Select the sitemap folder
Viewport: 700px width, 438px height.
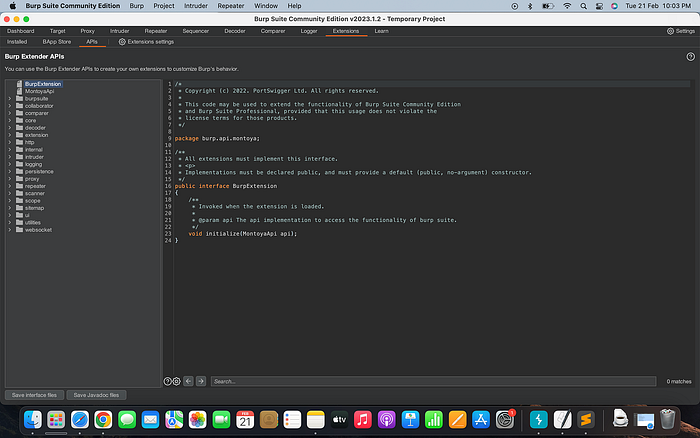(34, 208)
